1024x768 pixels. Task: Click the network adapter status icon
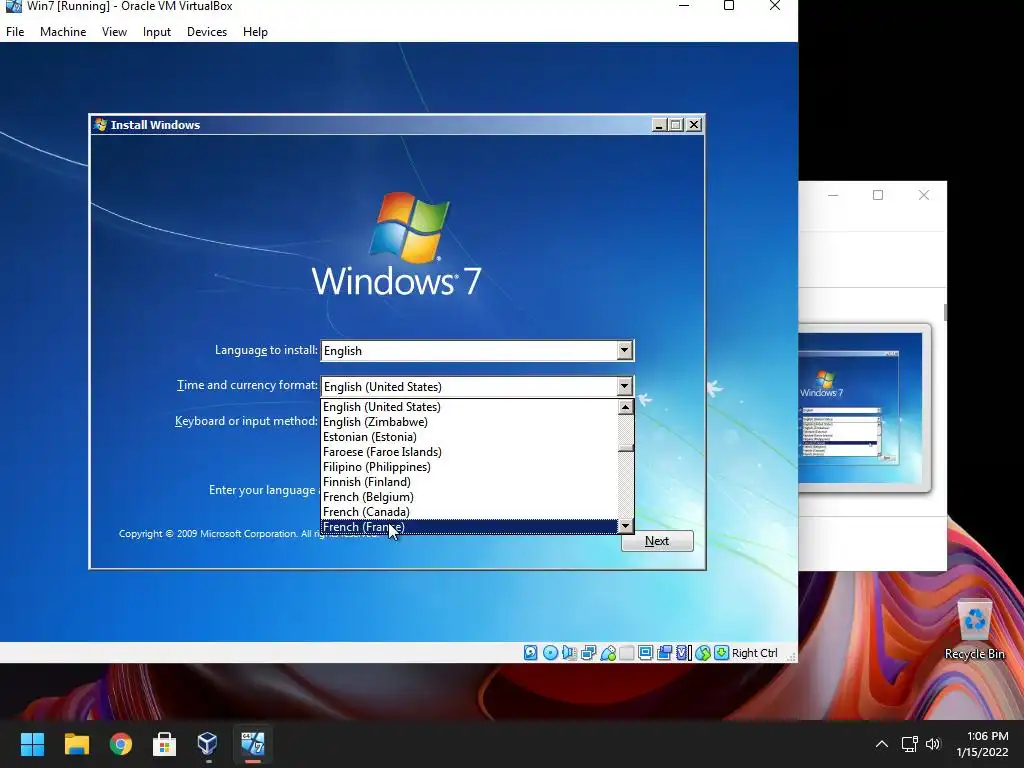coord(588,652)
